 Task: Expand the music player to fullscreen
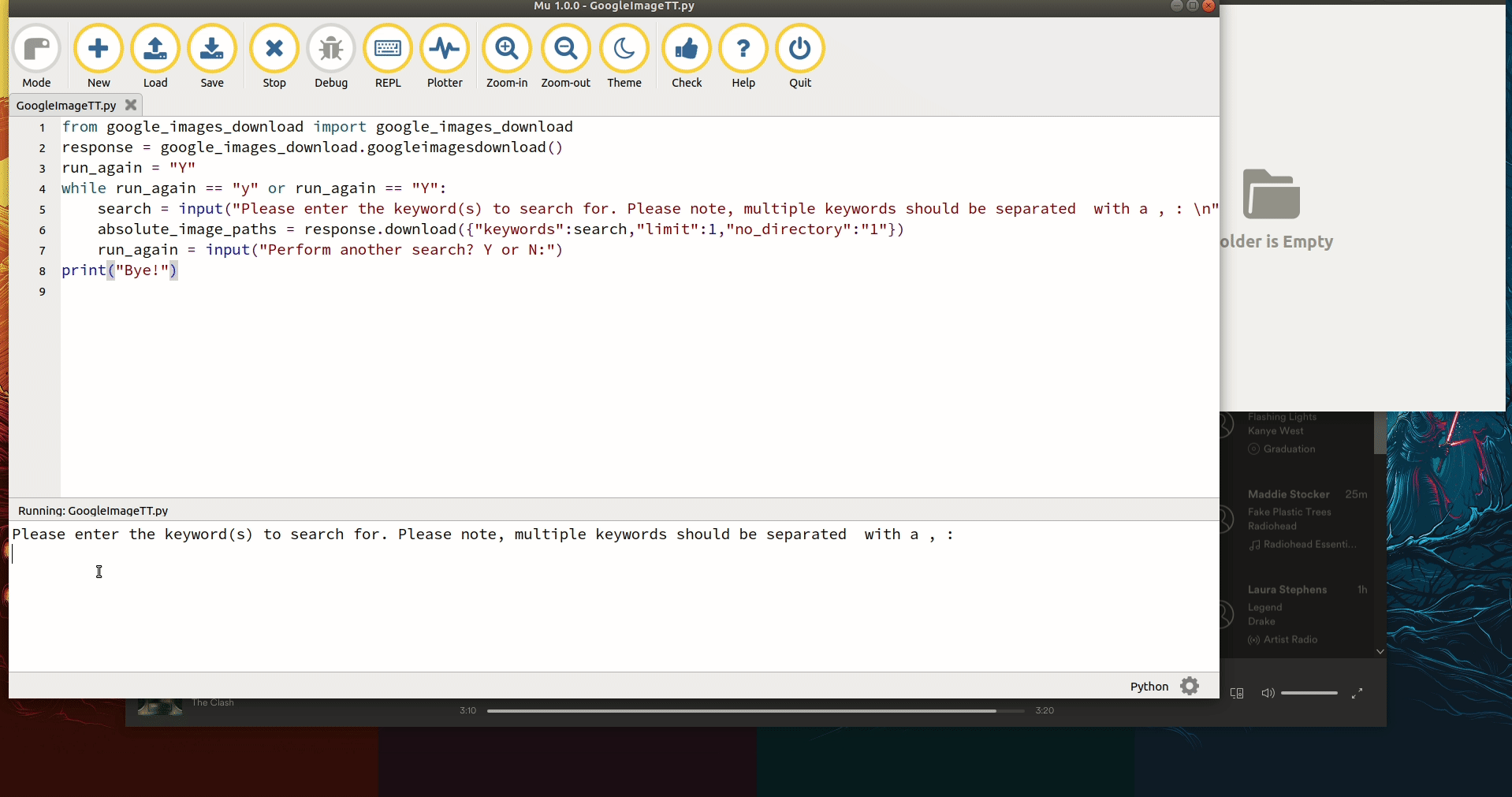1357,693
